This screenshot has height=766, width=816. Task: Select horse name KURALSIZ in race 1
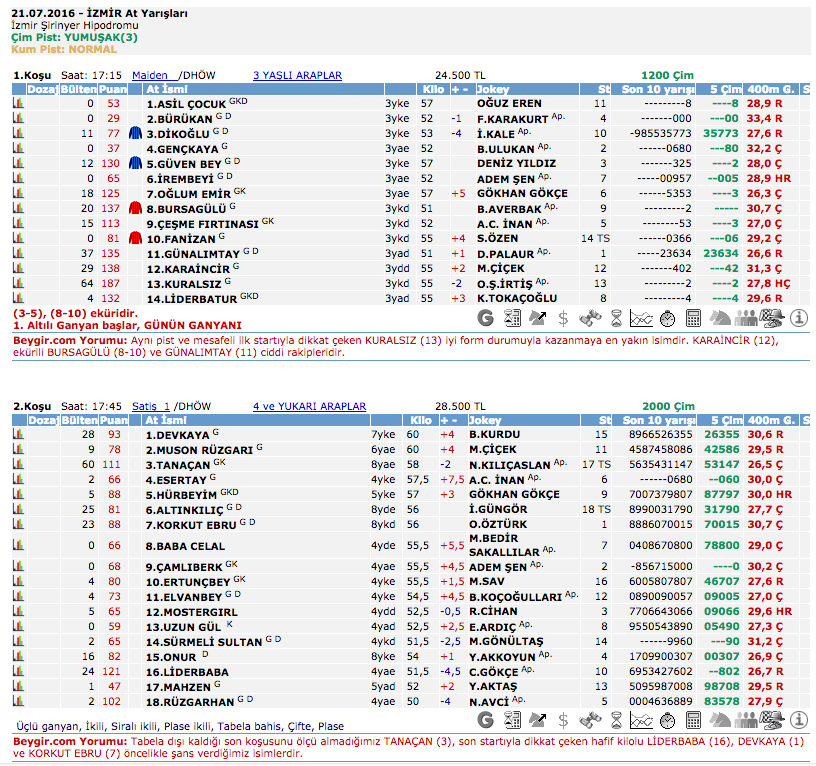coord(181,283)
